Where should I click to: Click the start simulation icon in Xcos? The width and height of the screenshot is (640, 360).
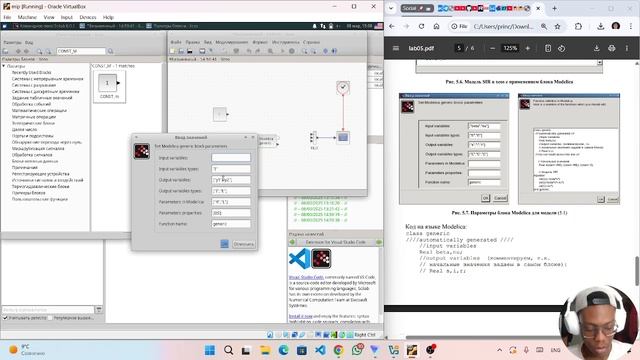pos(282,51)
